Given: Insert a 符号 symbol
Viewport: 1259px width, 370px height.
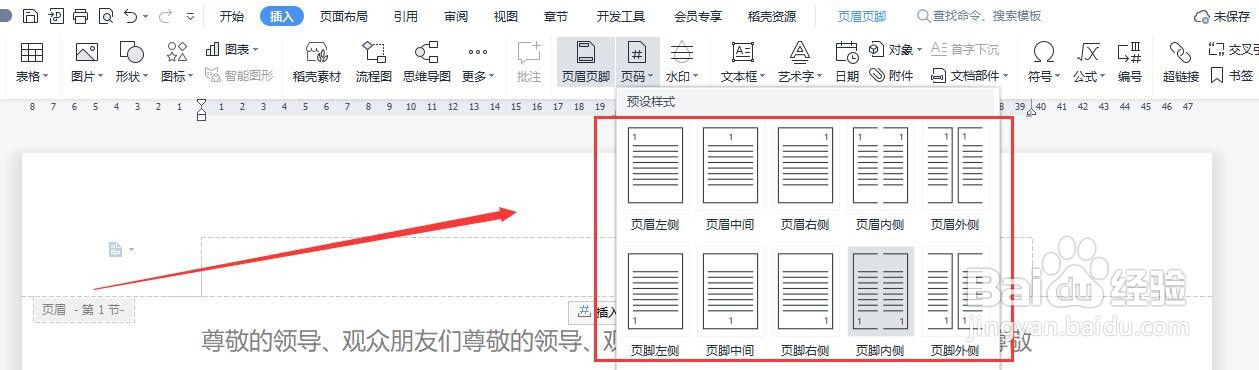Looking at the screenshot, I should (x=1044, y=62).
